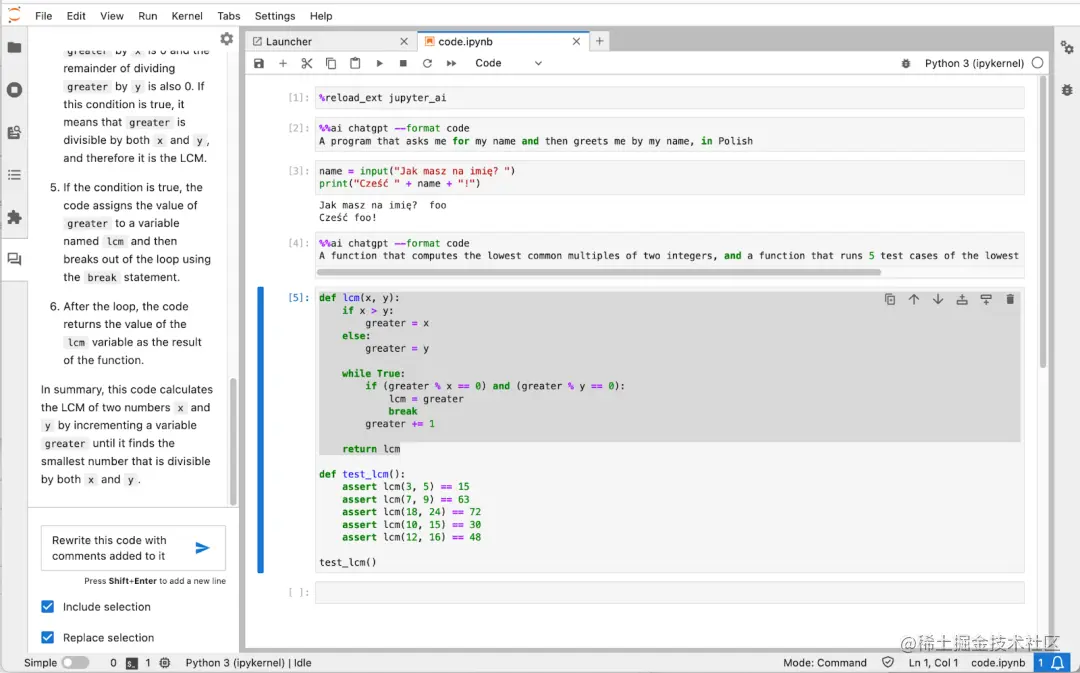This screenshot has height=673, width=1080.
Task: Click the chat panel vertical scrollbar
Action: point(233,441)
